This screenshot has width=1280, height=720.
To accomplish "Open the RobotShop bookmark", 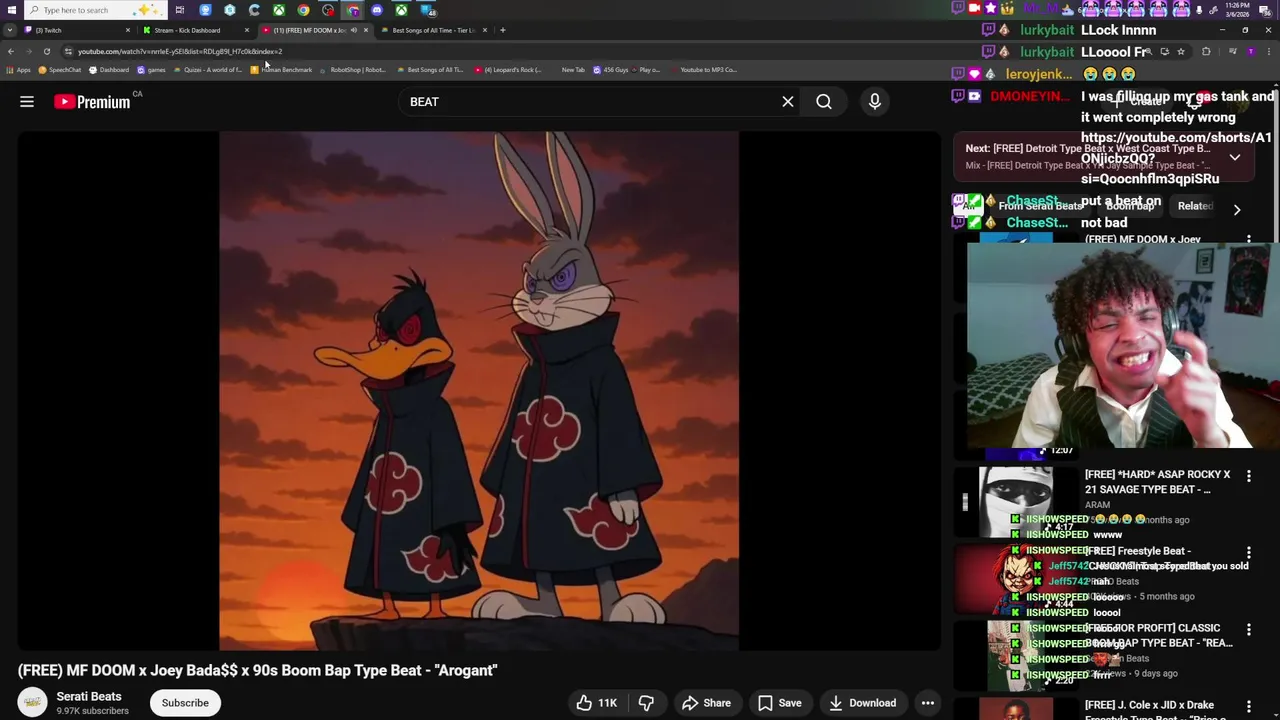I will (352, 70).
